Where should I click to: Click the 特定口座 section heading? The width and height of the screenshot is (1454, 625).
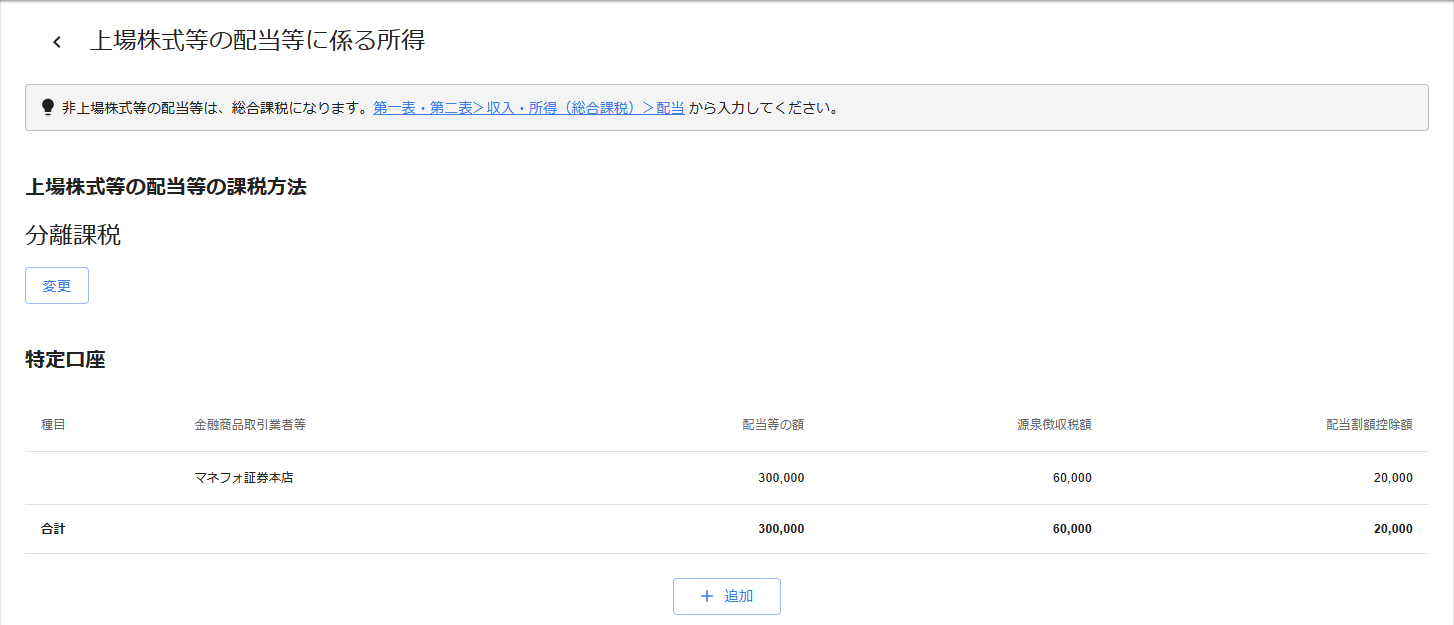click(65, 360)
